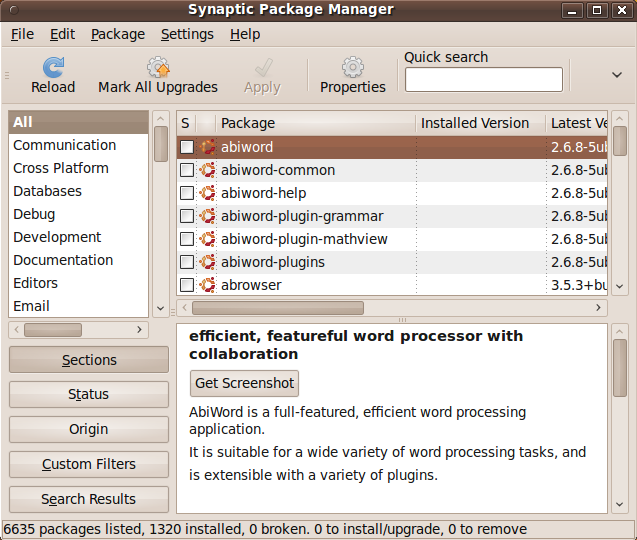
Task: Mark the abiword-help package checkbox
Action: [x=187, y=193]
